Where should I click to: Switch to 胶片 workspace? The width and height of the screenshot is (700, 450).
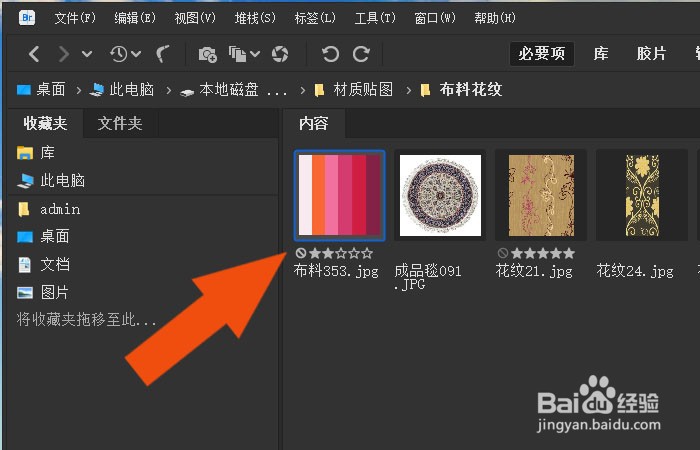pyautogui.click(x=651, y=54)
